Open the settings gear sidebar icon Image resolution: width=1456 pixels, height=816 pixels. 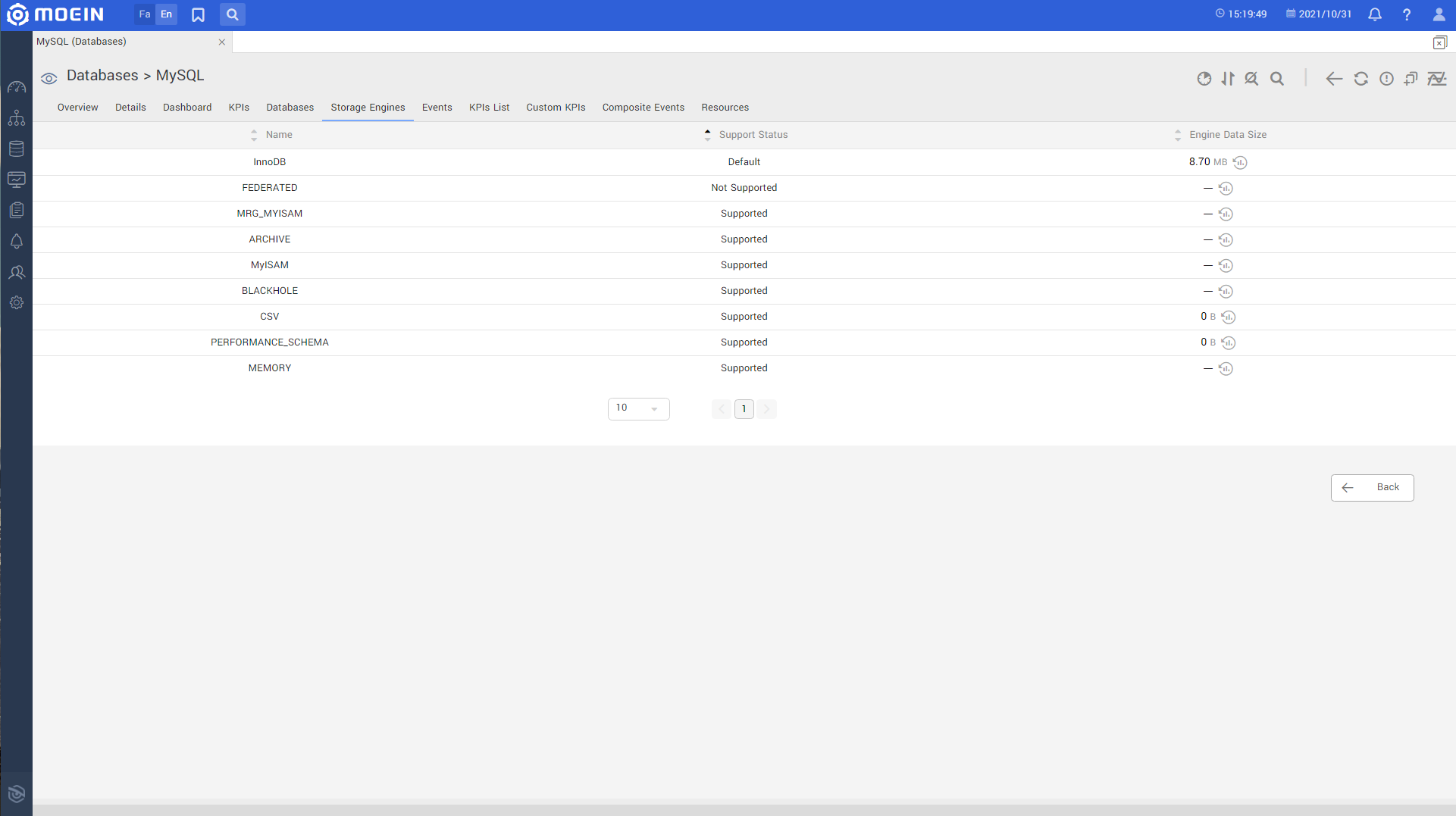coord(17,302)
